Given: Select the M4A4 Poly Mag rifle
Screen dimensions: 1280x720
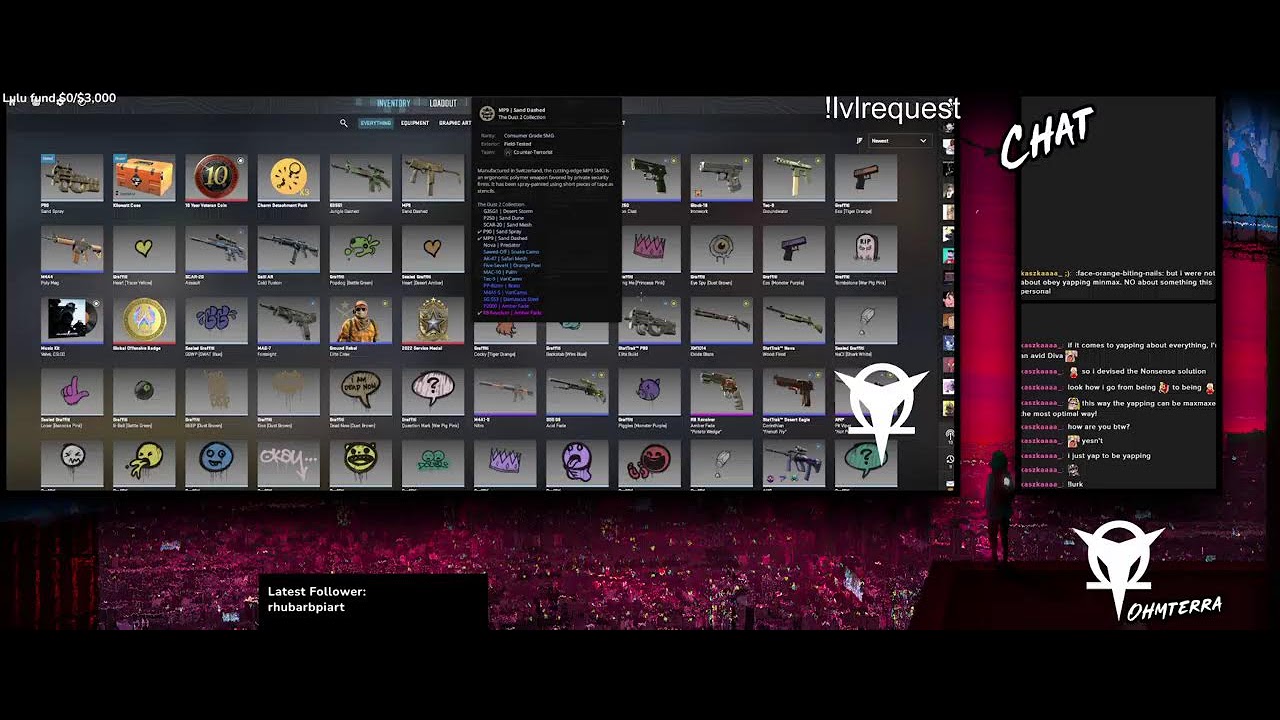Looking at the screenshot, I should click(72, 249).
